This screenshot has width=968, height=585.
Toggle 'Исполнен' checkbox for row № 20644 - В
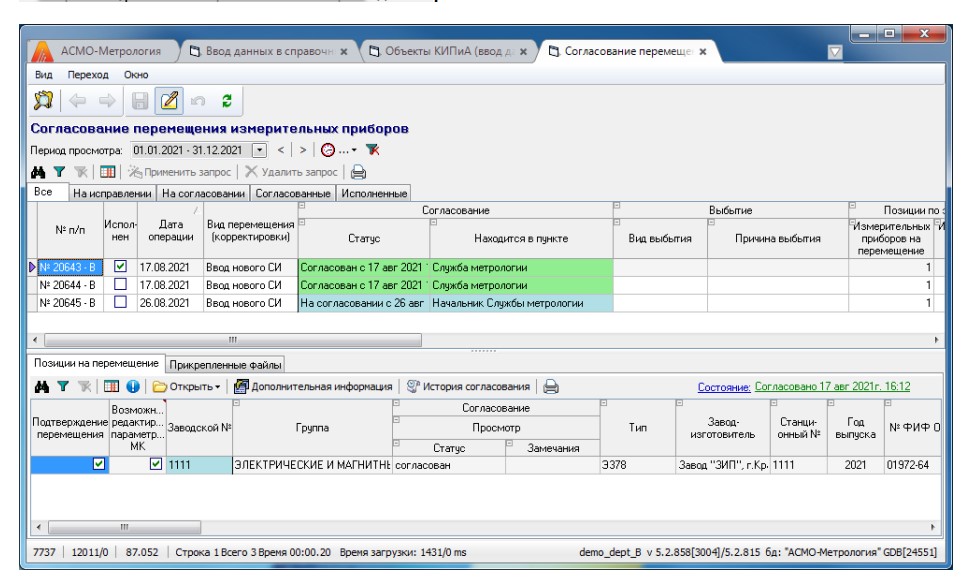(x=120, y=284)
